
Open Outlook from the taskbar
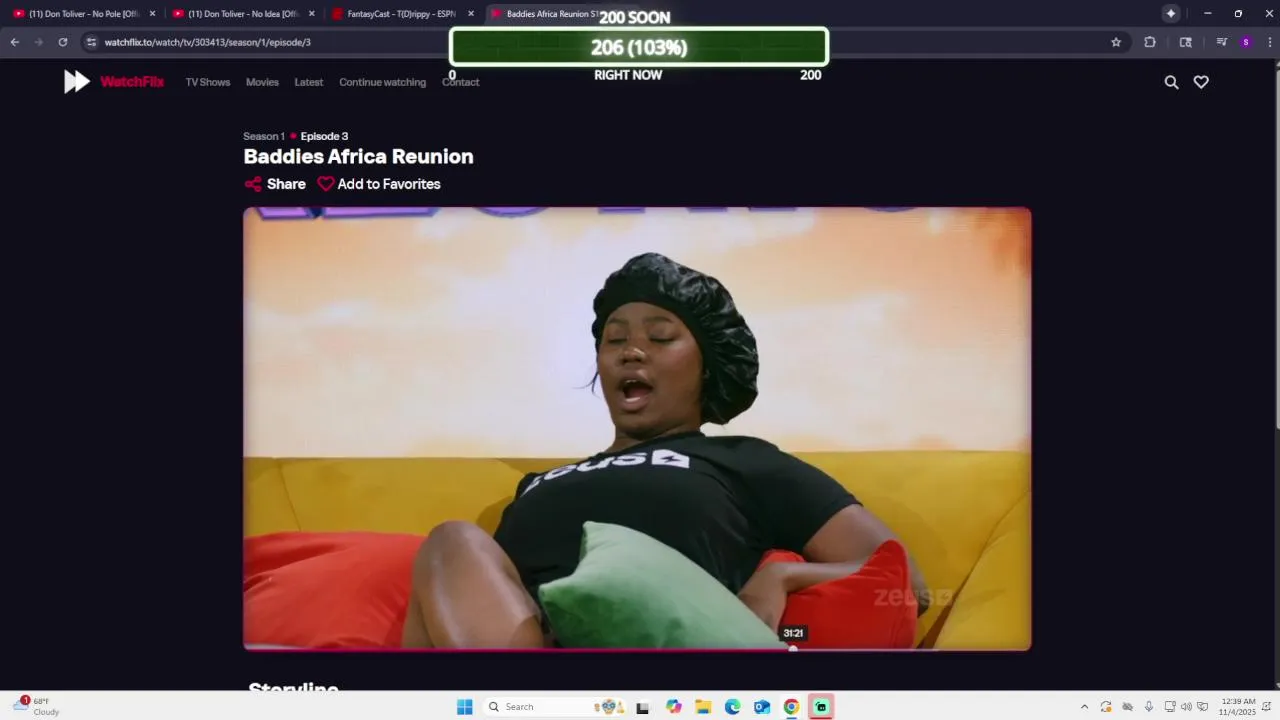[x=762, y=707]
